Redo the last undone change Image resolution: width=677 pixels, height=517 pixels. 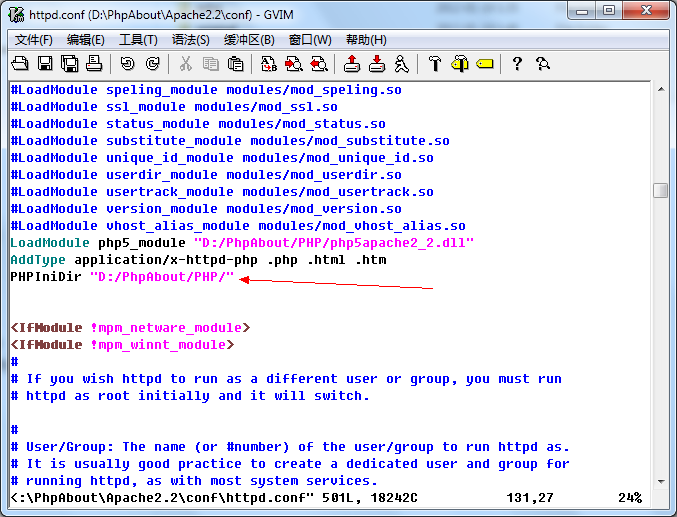point(152,64)
